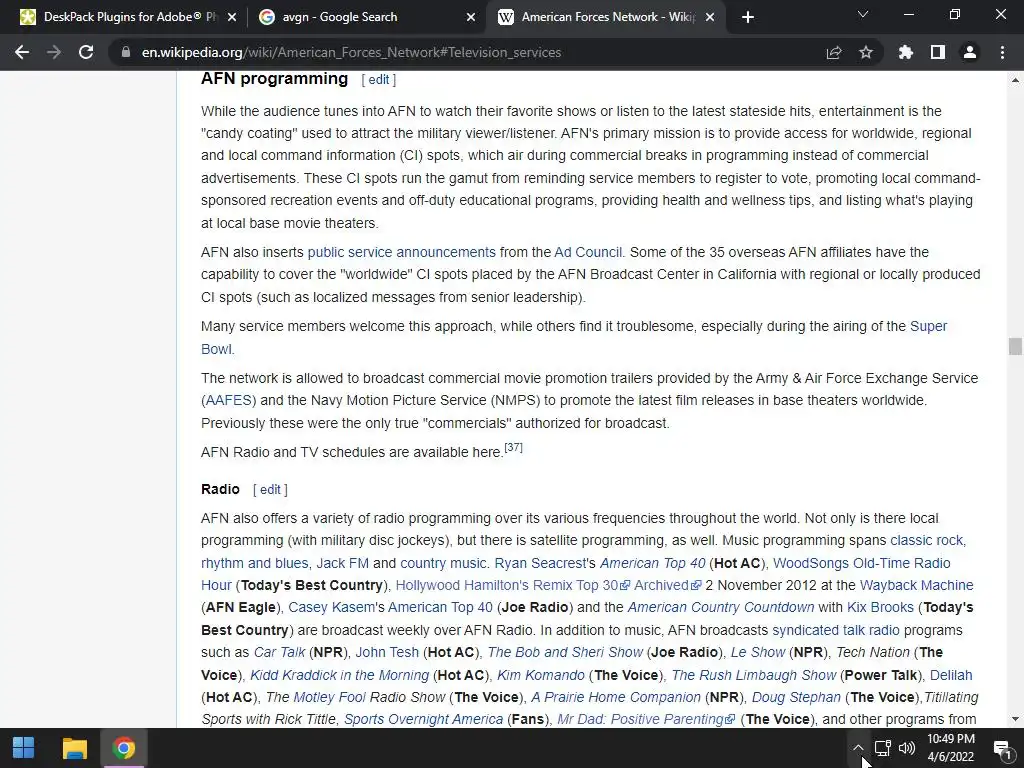Click the Chrome taskbar icon
1024x768 pixels.
[x=123, y=748]
